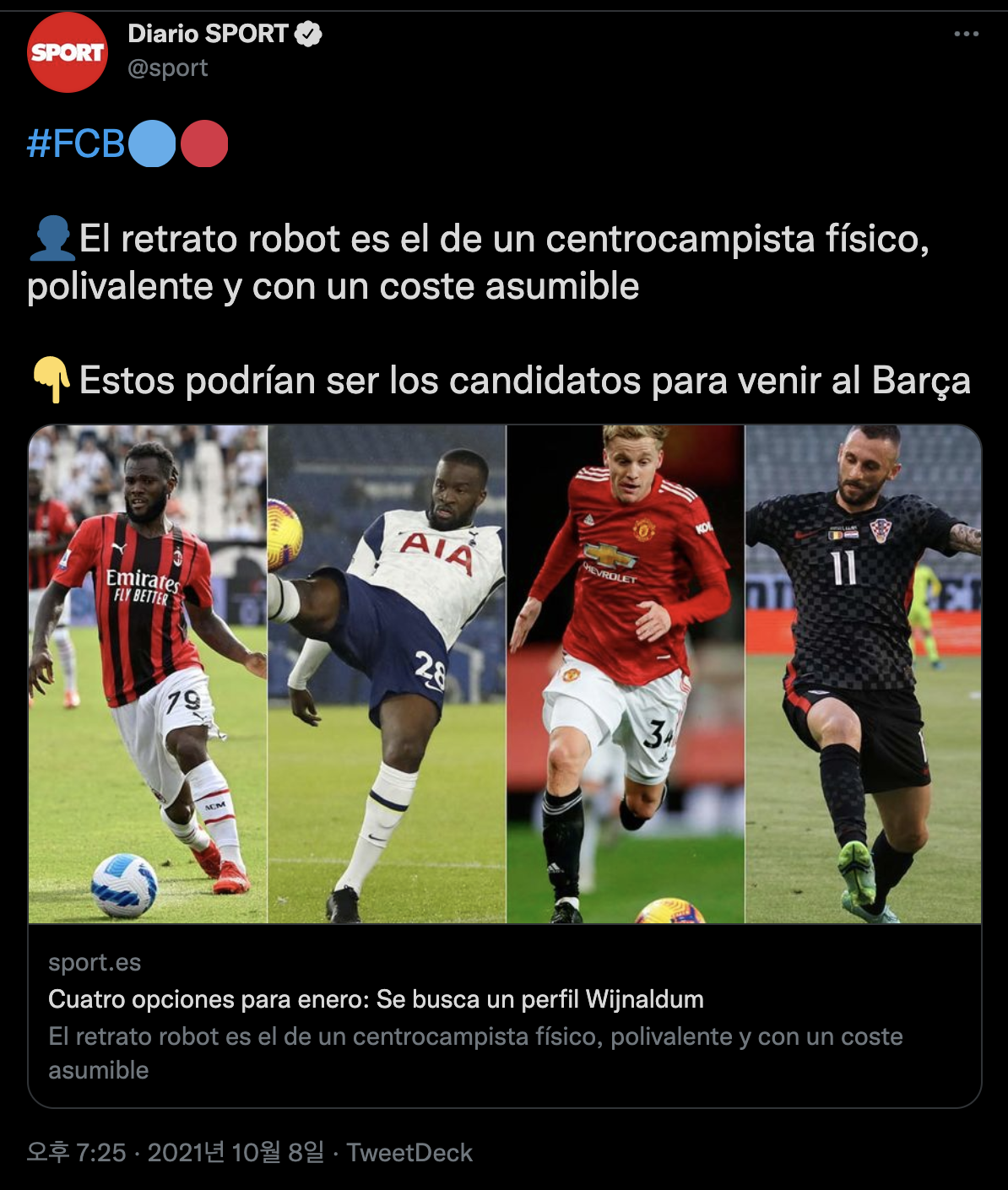Click the red circle emoji after #FCB

[x=204, y=143]
